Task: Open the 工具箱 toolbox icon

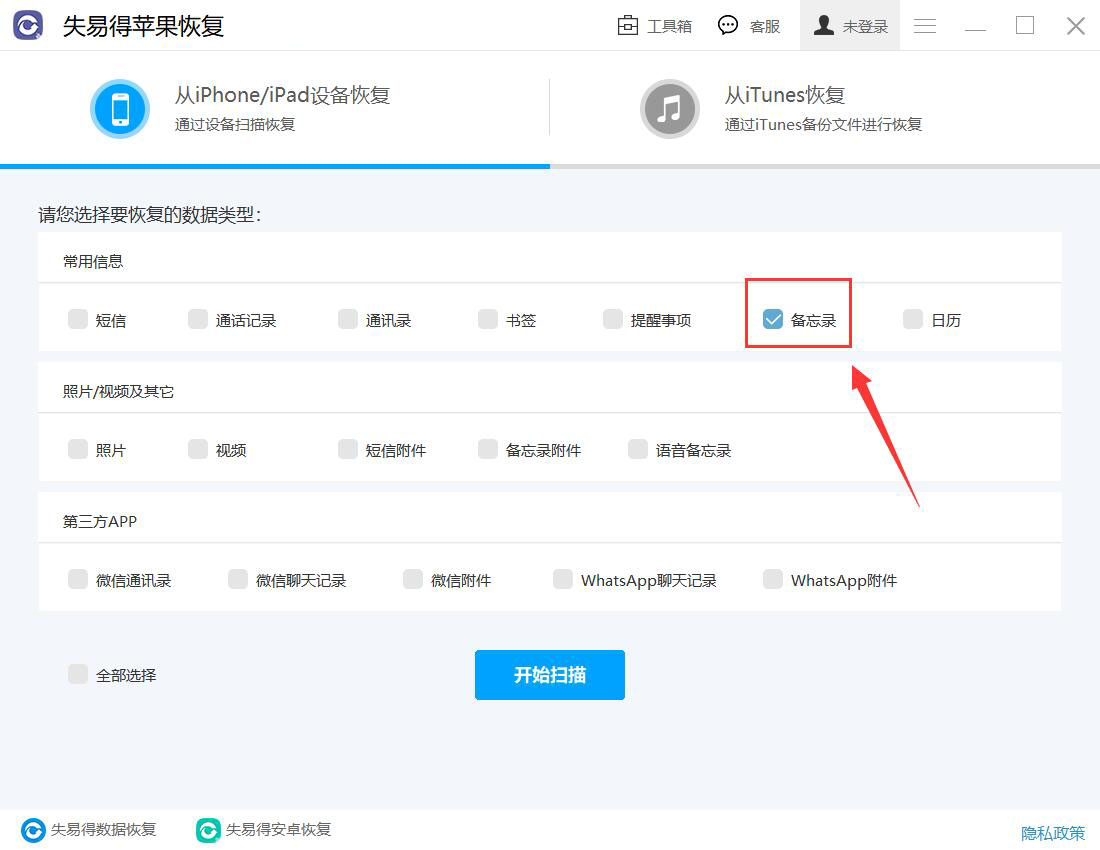Action: [x=627, y=25]
